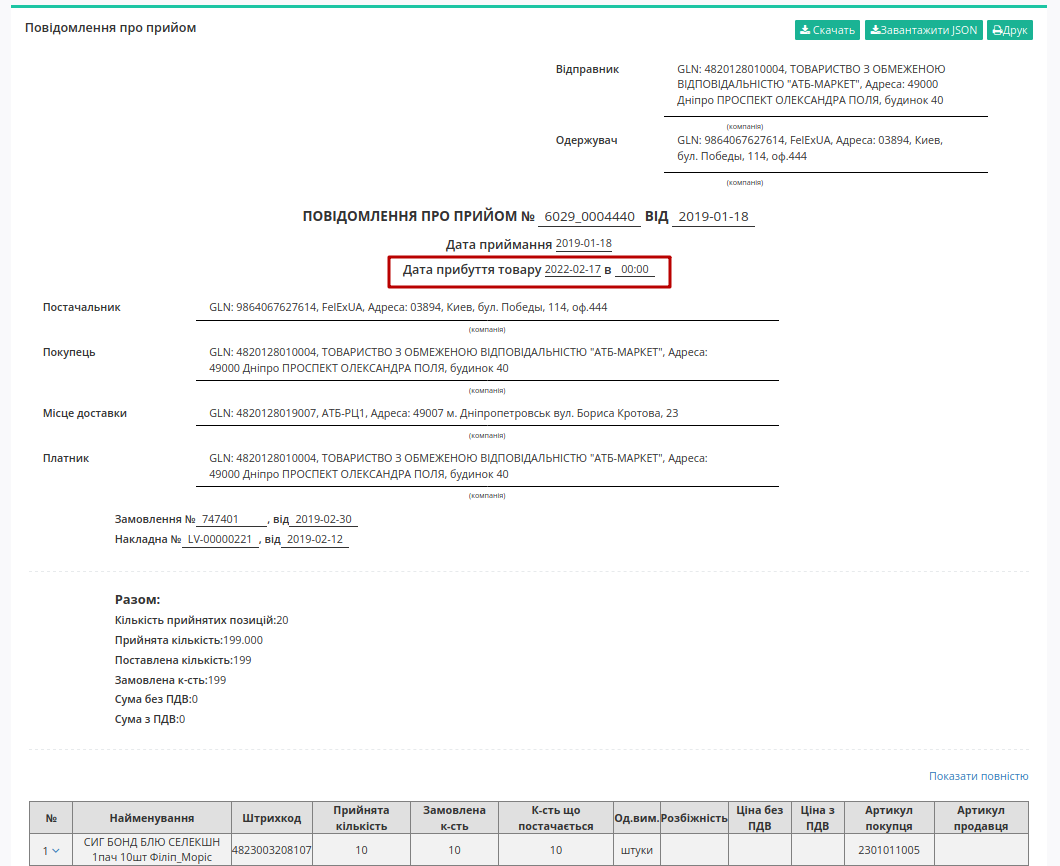Image resolution: width=1060 pixels, height=866 pixels.
Task: Click the Скачать download button
Action: [x=827, y=30]
